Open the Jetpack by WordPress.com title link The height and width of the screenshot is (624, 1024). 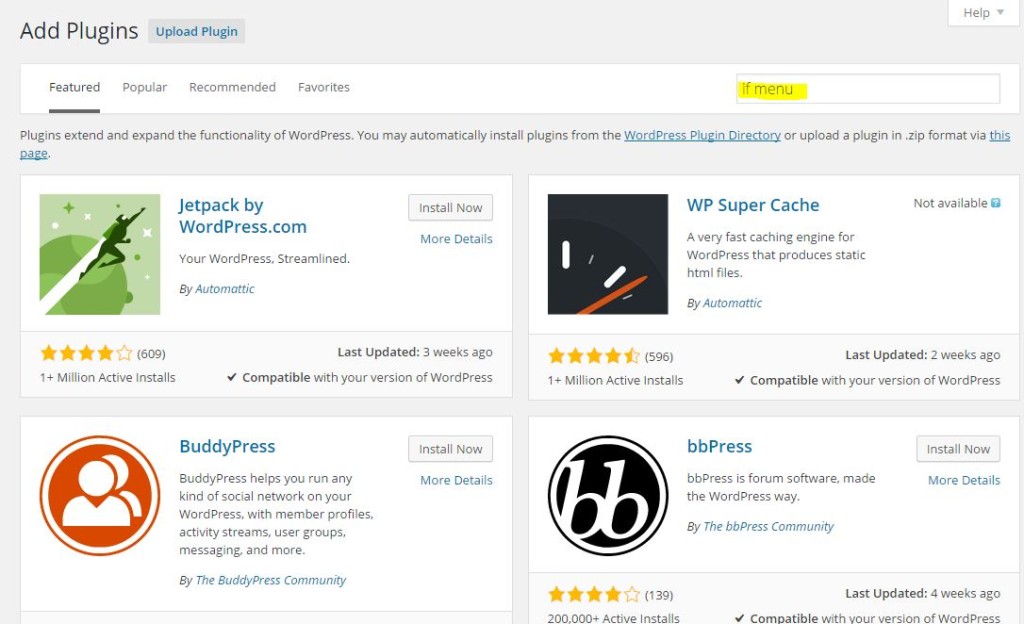point(243,216)
